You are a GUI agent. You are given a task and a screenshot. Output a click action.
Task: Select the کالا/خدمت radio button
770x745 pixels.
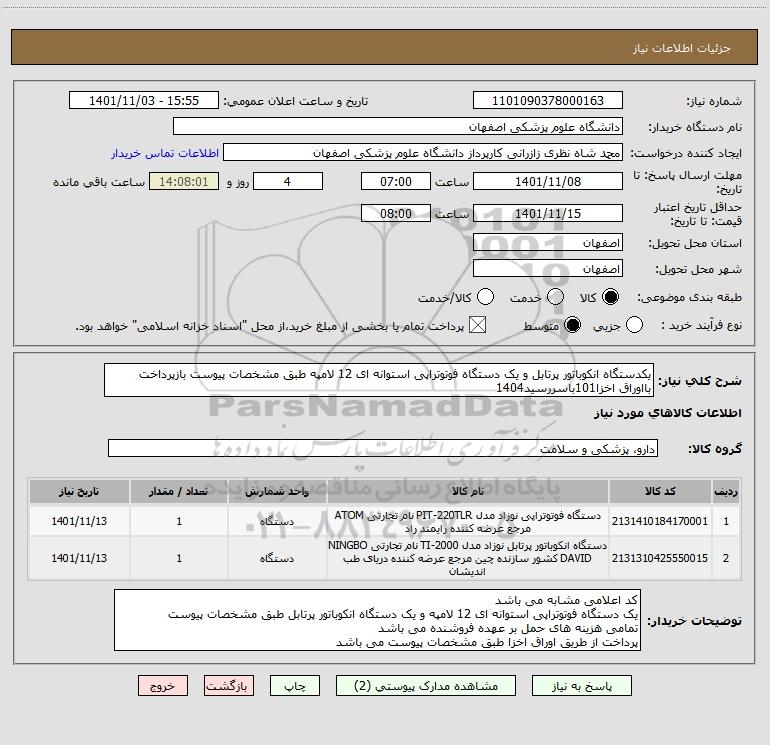pos(486,297)
